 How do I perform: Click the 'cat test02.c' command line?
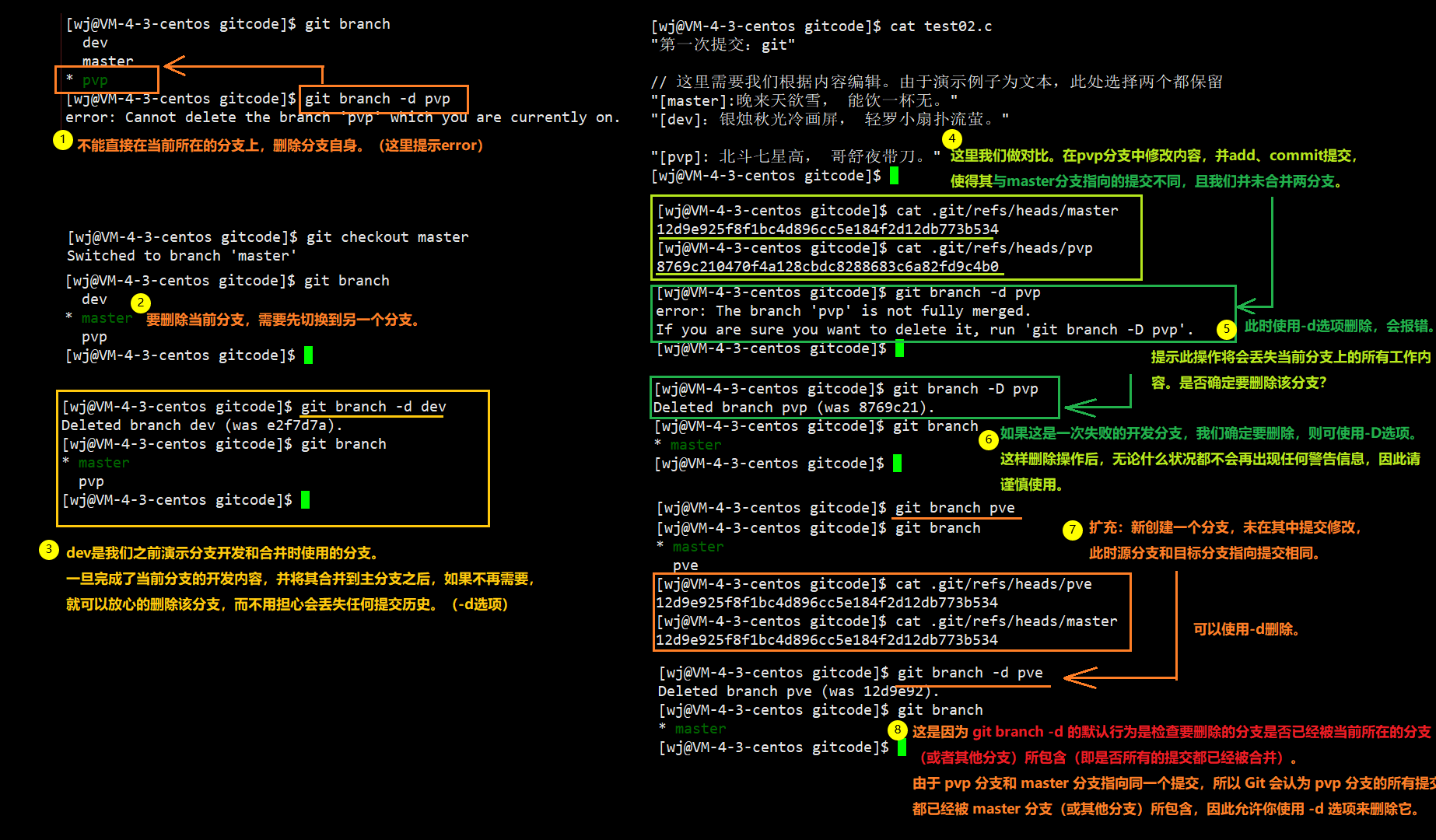[x=821, y=26]
